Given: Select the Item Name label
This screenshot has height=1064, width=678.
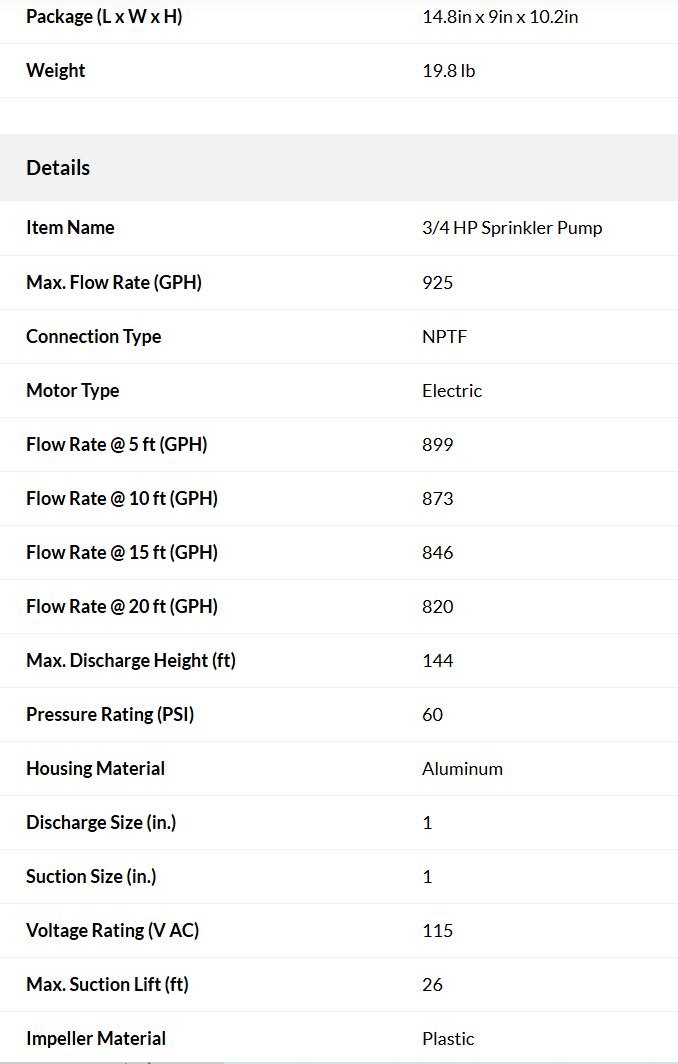Looking at the screenshot, I should tap(70, 227).
